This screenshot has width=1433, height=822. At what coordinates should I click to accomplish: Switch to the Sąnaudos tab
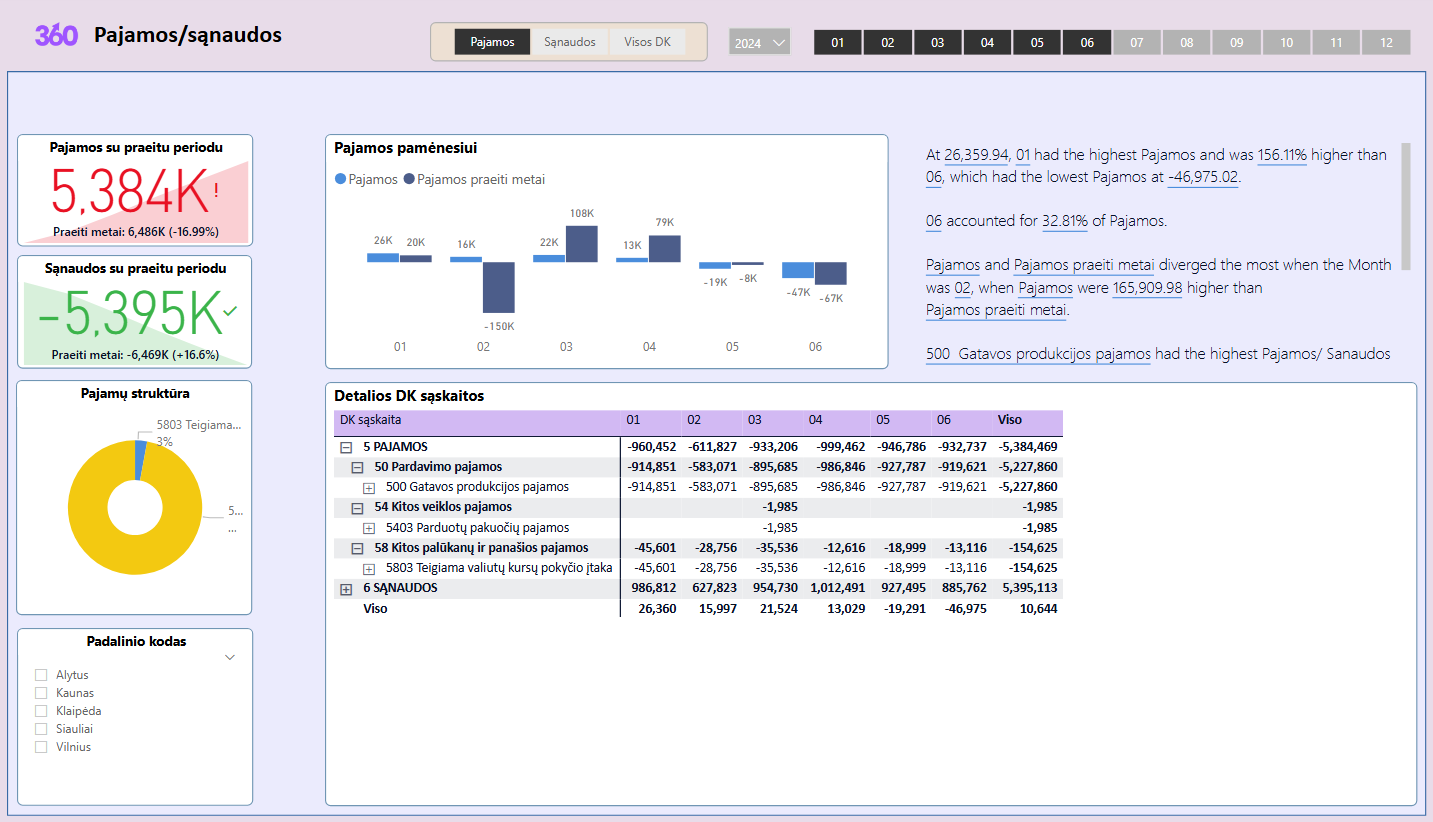pos(570,42)
